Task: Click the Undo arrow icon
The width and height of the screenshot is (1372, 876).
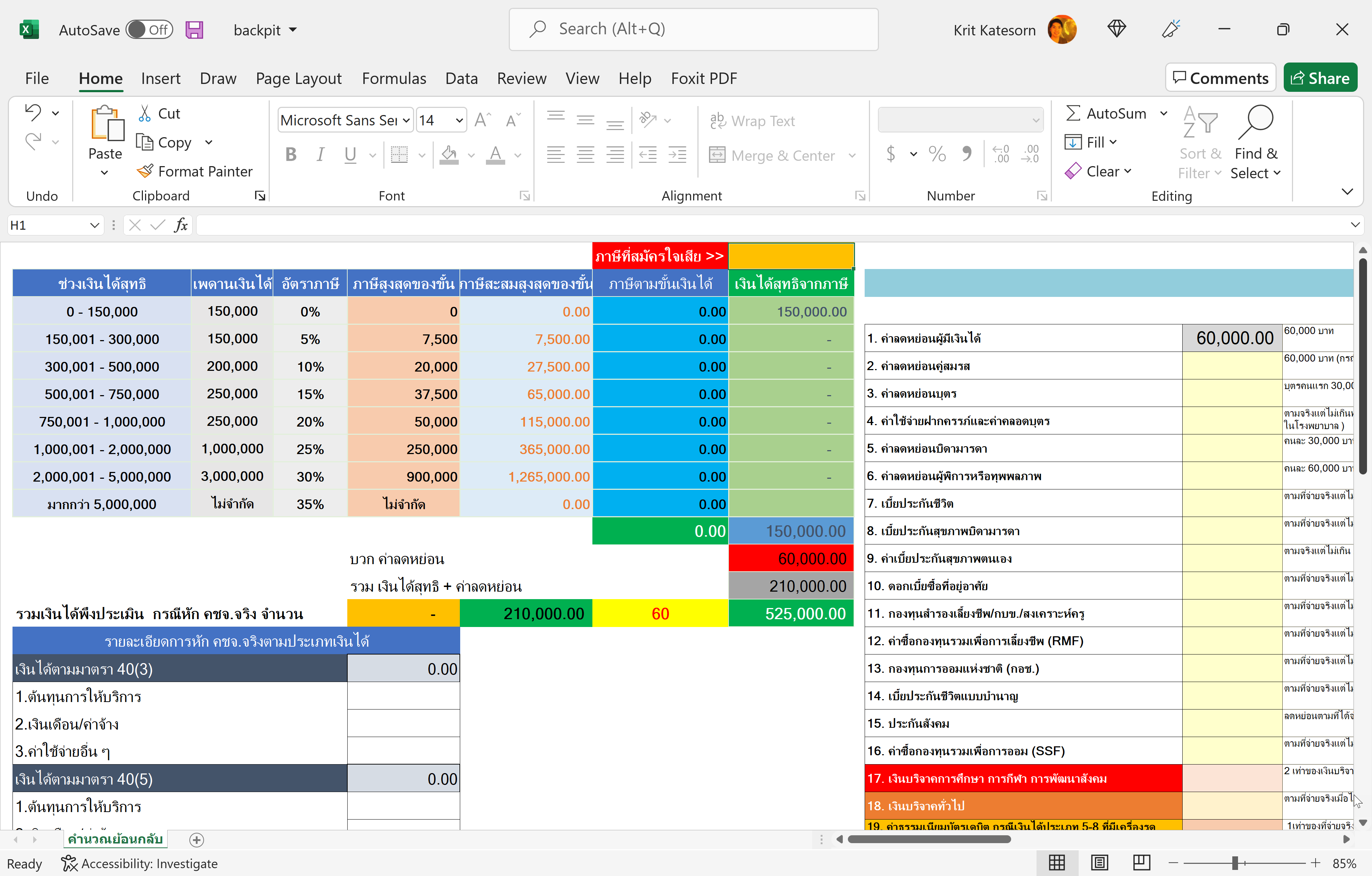Action: pyautogui.click(x=34, y=113)
